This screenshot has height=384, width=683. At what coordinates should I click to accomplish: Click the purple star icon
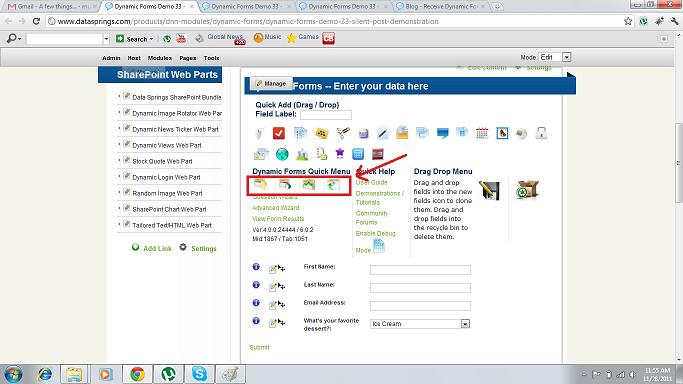[x=340, y=153]
